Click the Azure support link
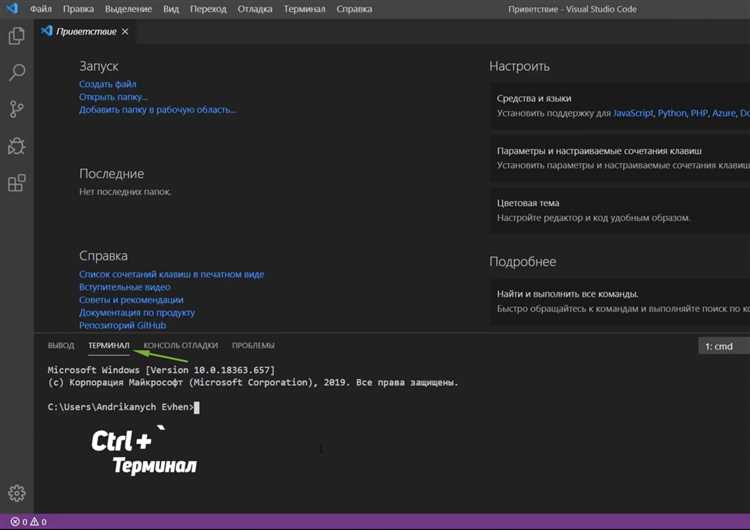The image size is (750, 530). (x=724, y=113)
